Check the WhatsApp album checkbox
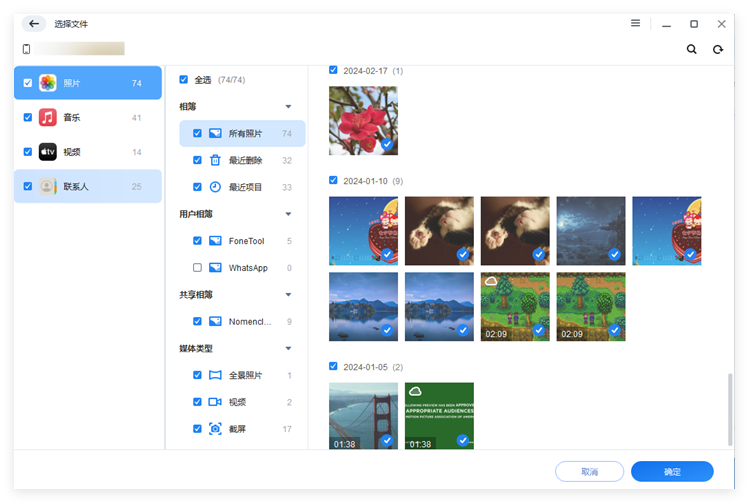 coord(197,268)
